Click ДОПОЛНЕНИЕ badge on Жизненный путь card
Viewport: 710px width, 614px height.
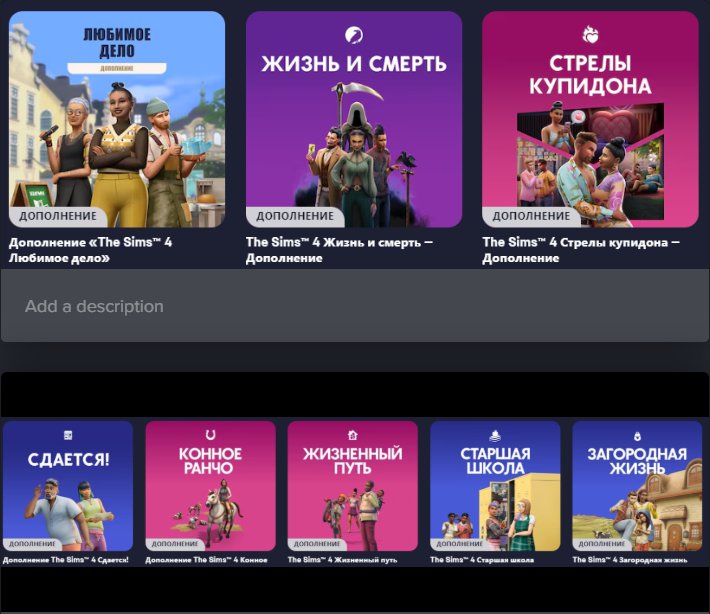tap(316, 544)
